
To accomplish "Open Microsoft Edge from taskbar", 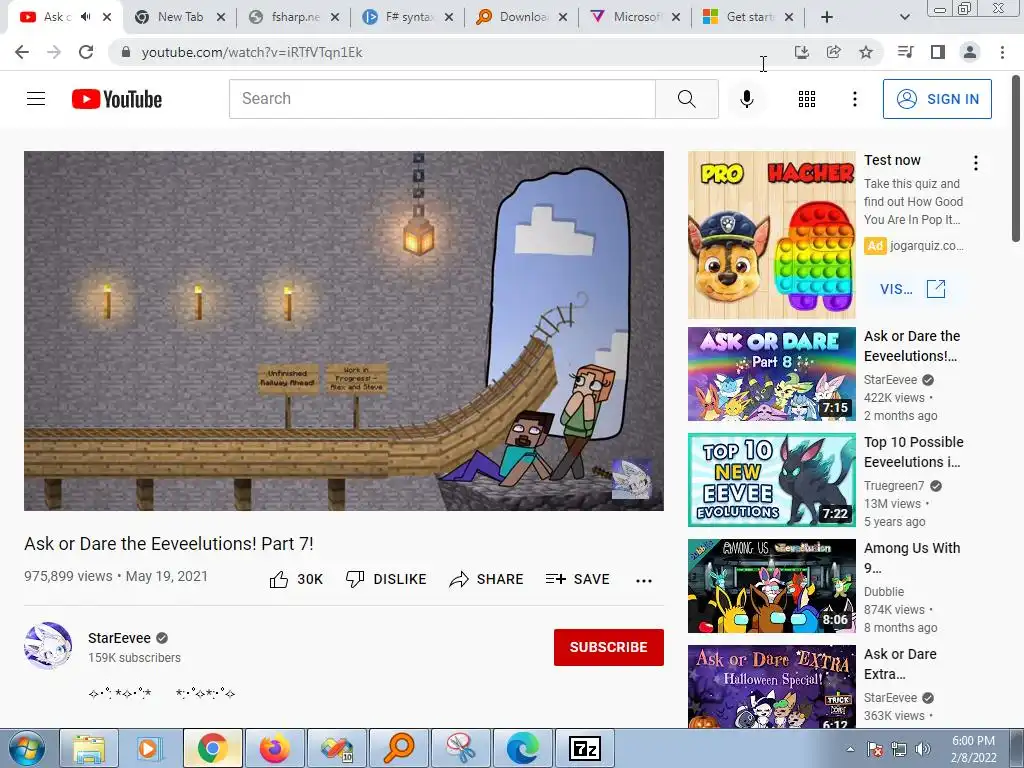I will pyautogui.click(x=522, y=748).
